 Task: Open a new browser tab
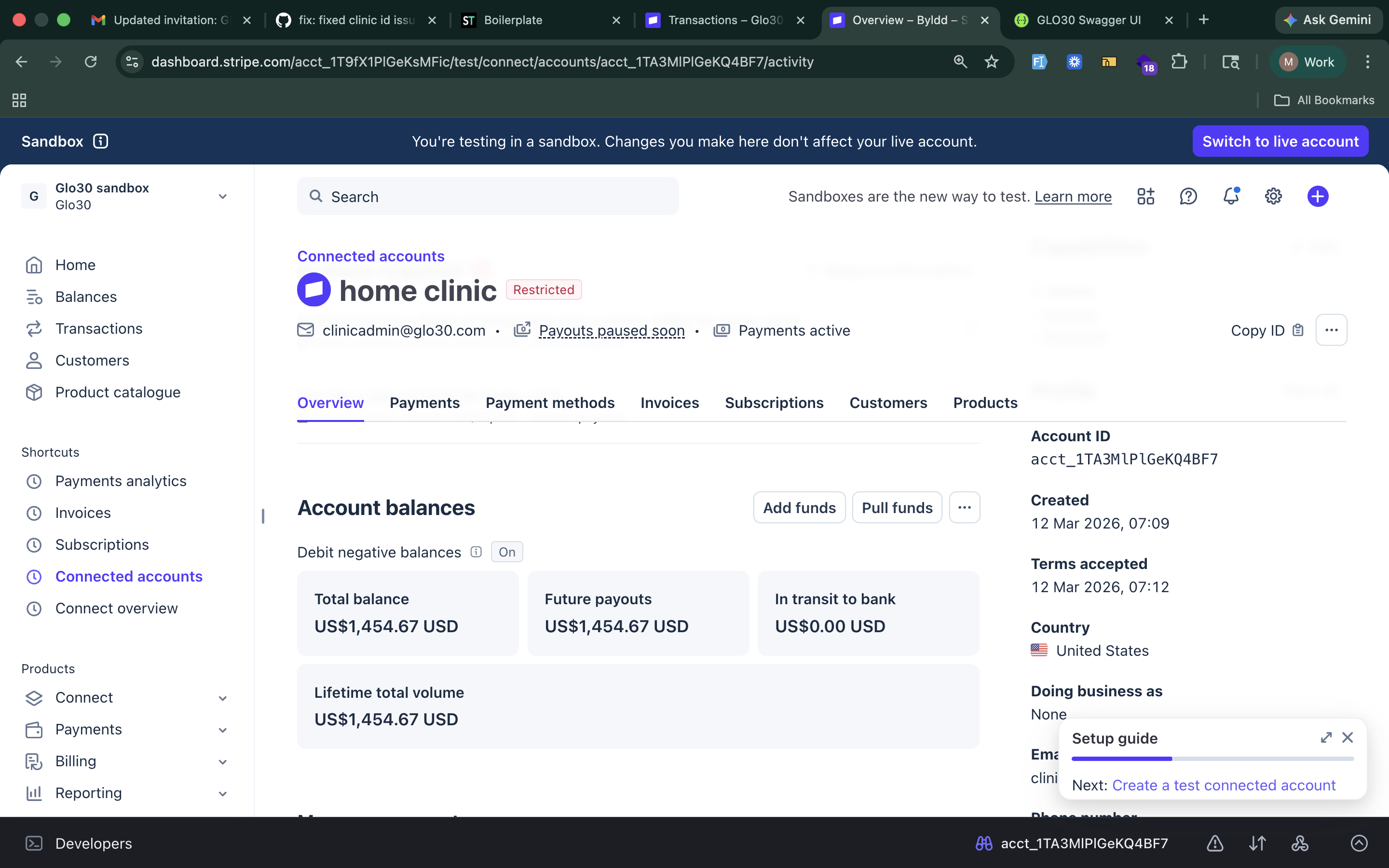[x=1204, y=20]
